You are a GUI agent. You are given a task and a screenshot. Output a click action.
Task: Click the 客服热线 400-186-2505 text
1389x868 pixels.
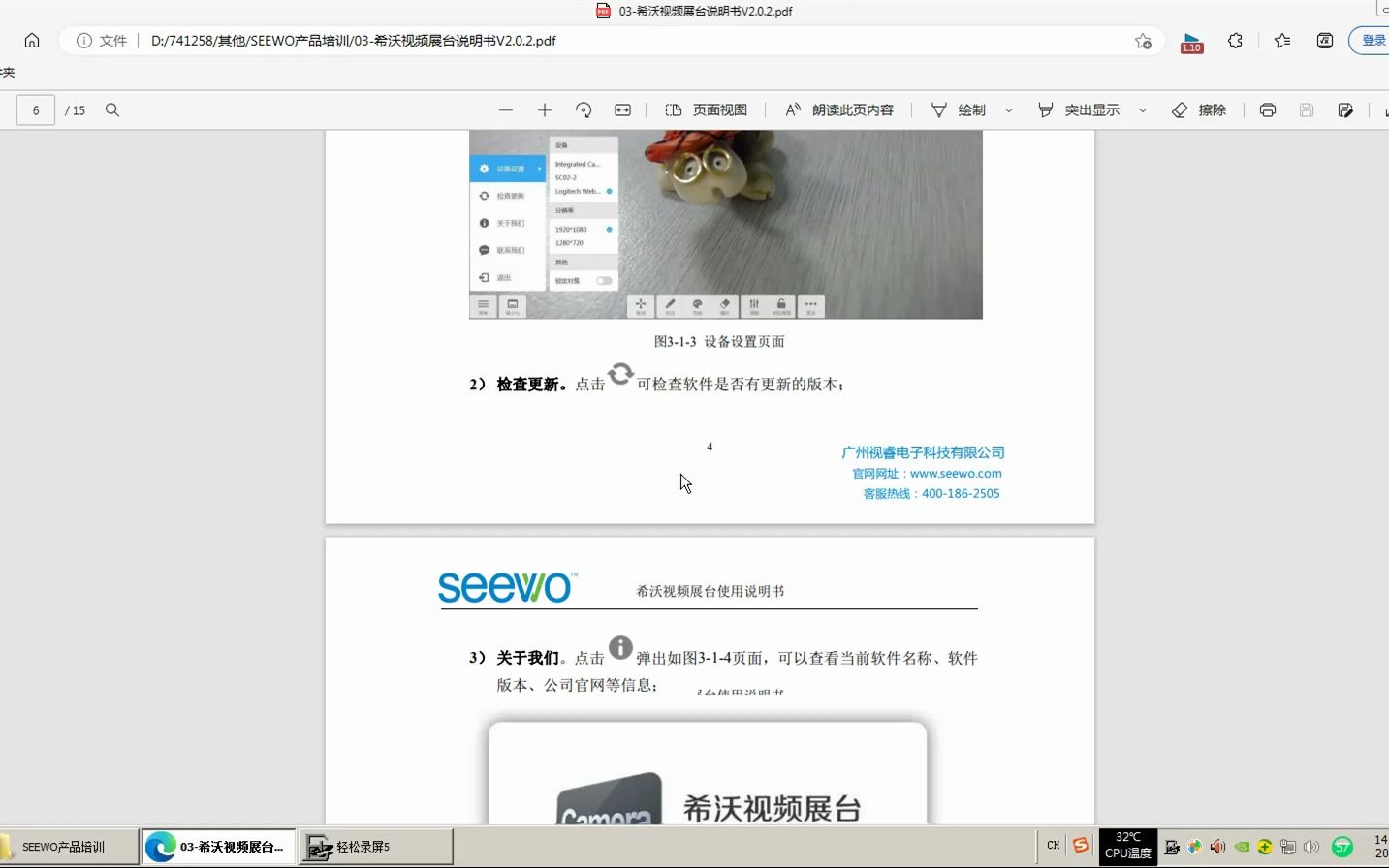click(931, 494)
